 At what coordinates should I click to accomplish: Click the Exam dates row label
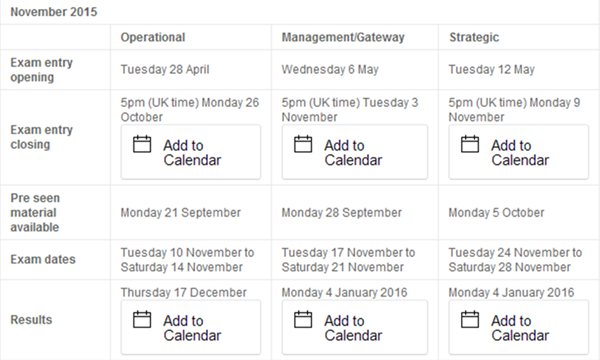coord(43,259)
